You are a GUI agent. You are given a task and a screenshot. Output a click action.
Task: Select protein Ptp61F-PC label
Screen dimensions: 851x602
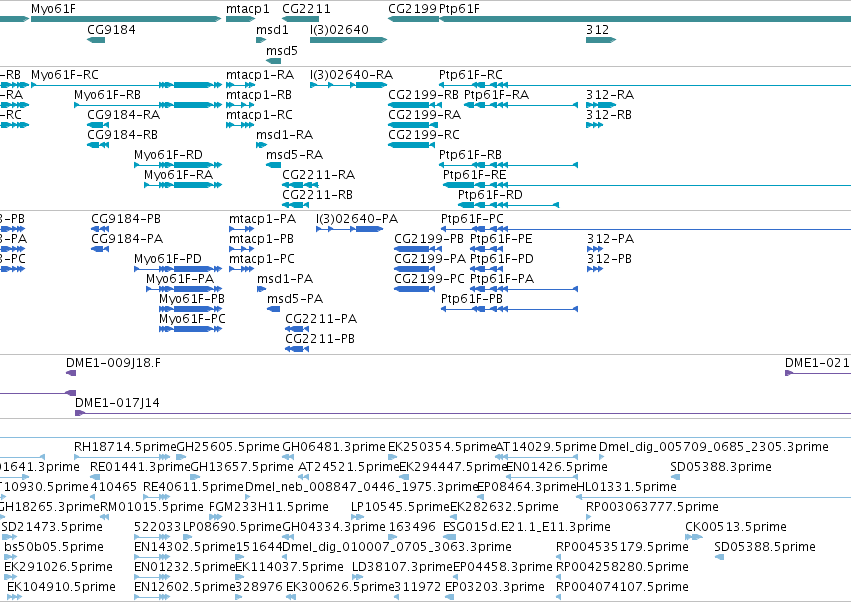pos(472,219)
